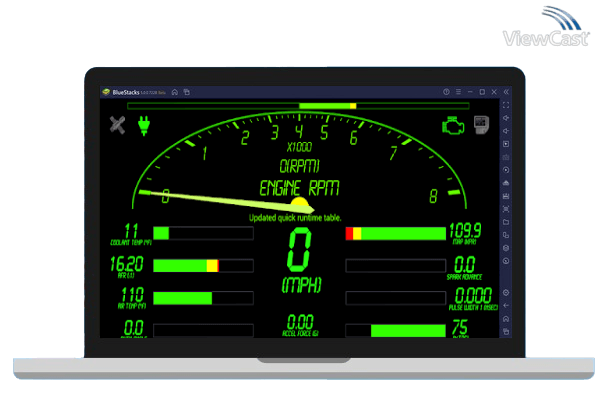The height and width of the screenshot is (414, 602).
Task: Open the BlueStacks hamburger menu
Action: [459, 92]
